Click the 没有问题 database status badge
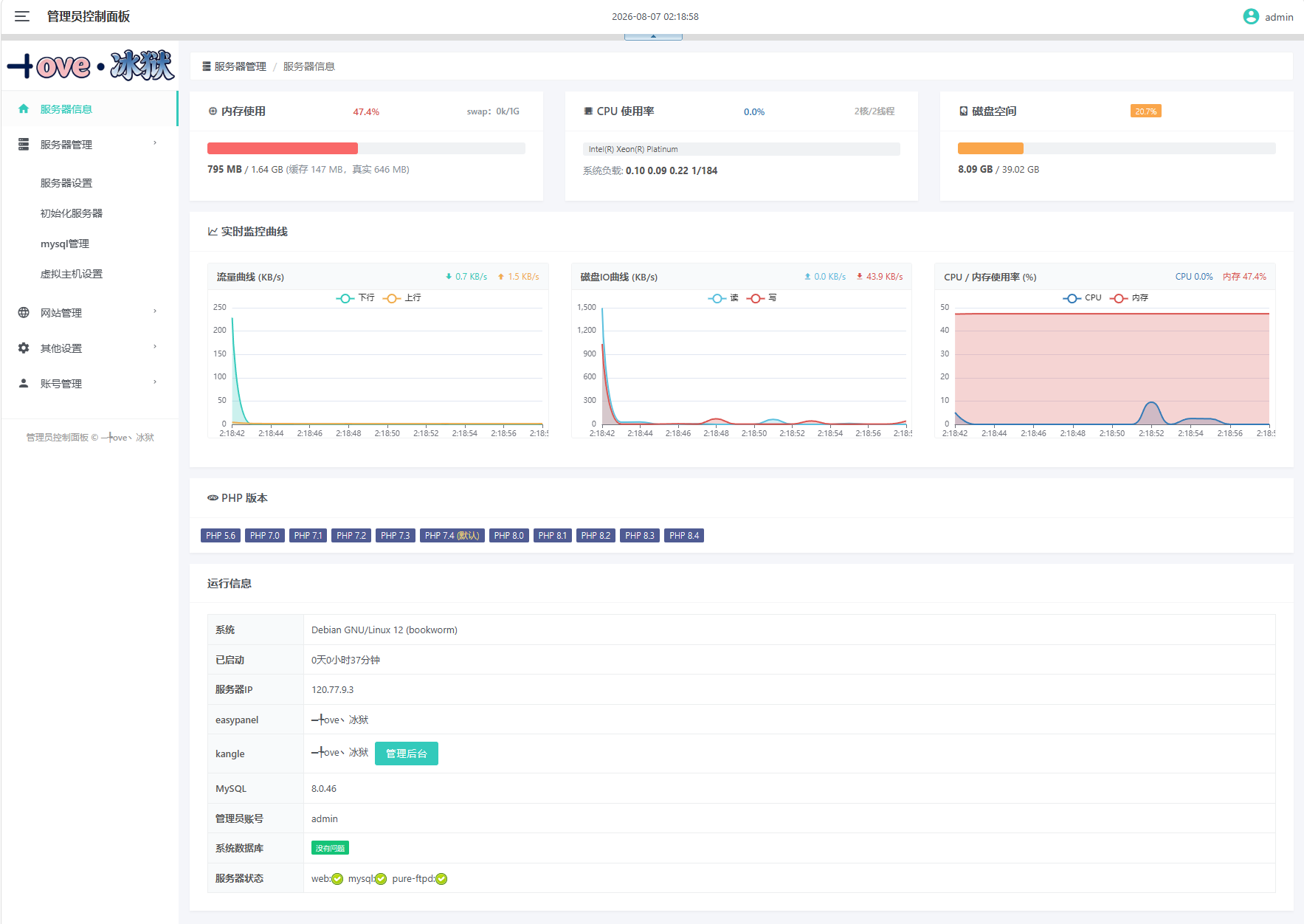1304x924 pixels. 330,848
